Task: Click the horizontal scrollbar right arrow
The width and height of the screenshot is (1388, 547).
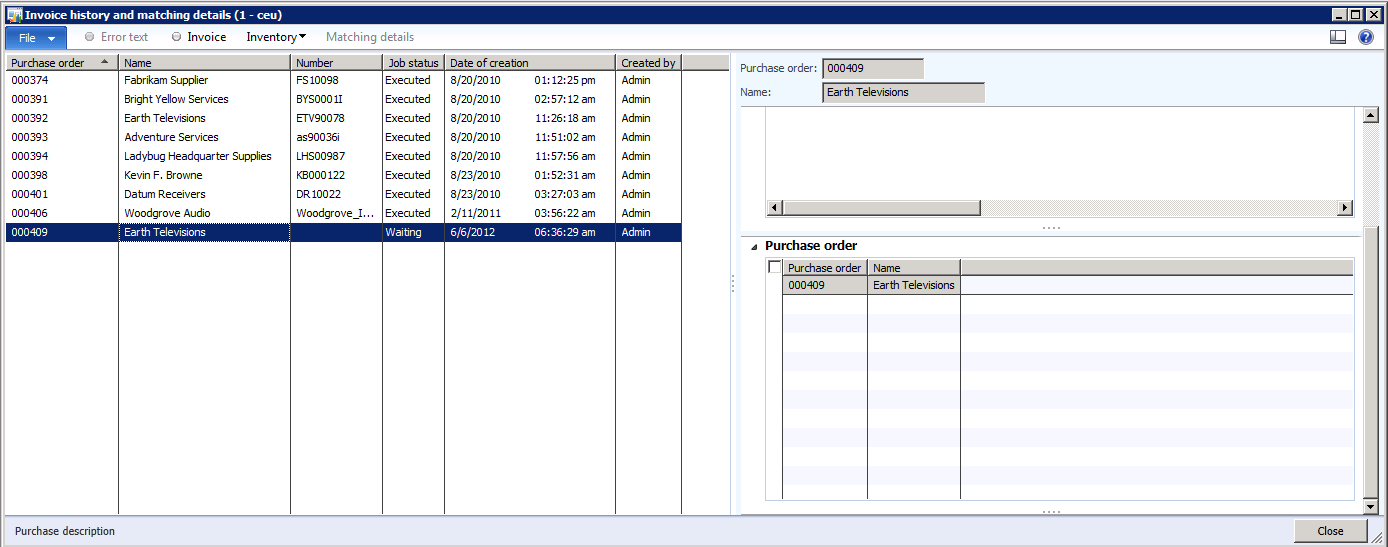Action: click(x=1345, y=208)
